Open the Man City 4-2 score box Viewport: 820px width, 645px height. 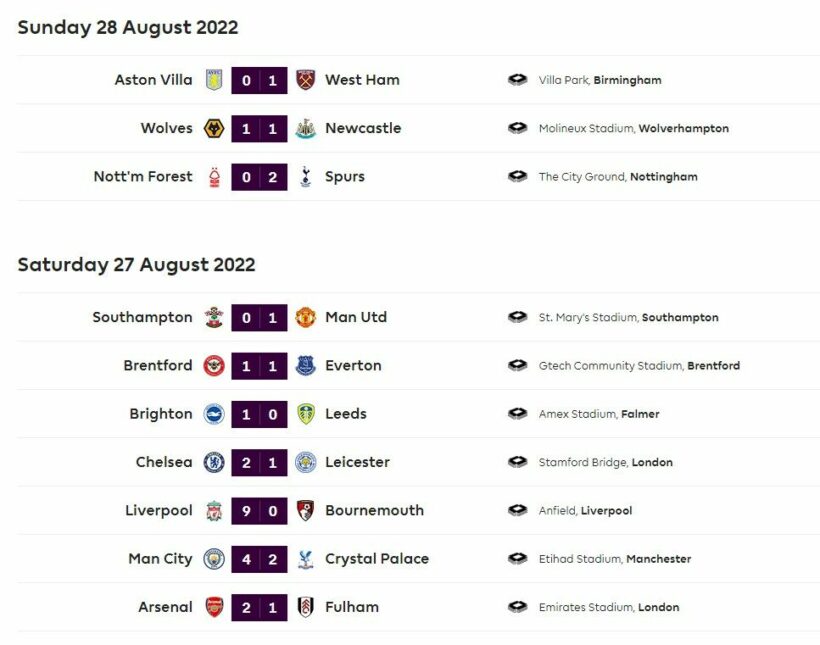coord(259,559)
